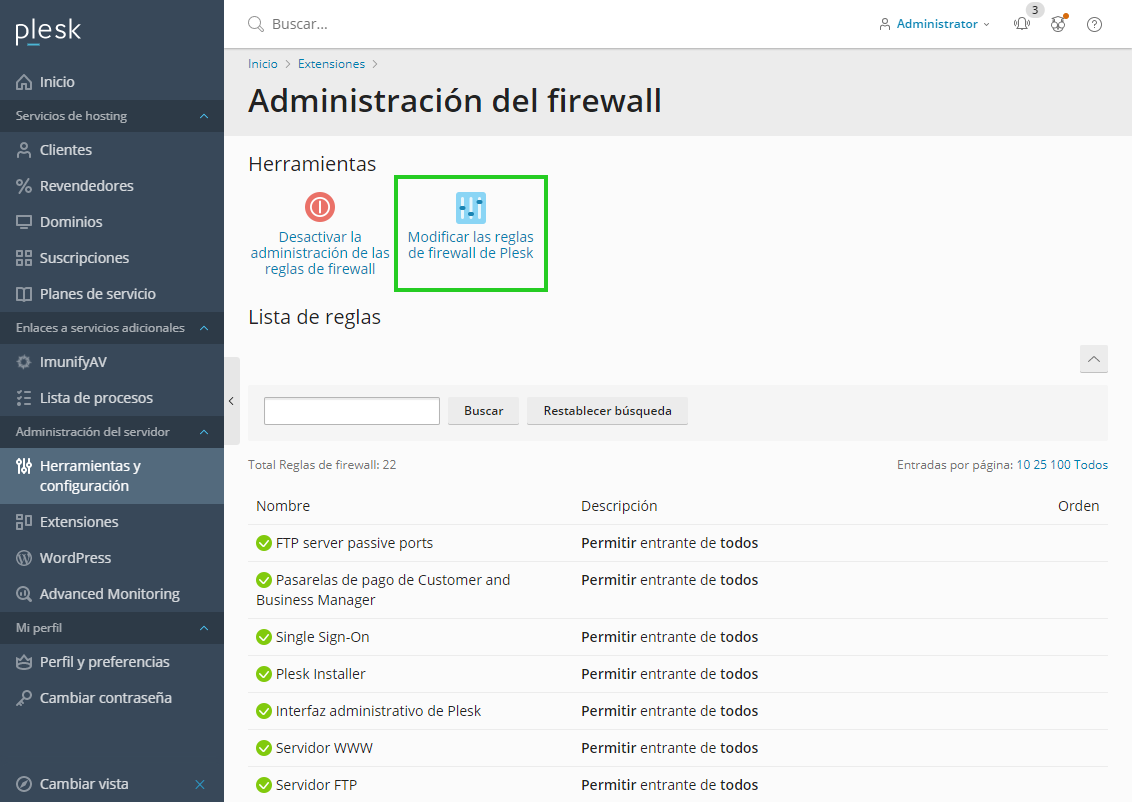1132x802 pixels.
Task: Click the Plesk logo
Action: (48, 31)
